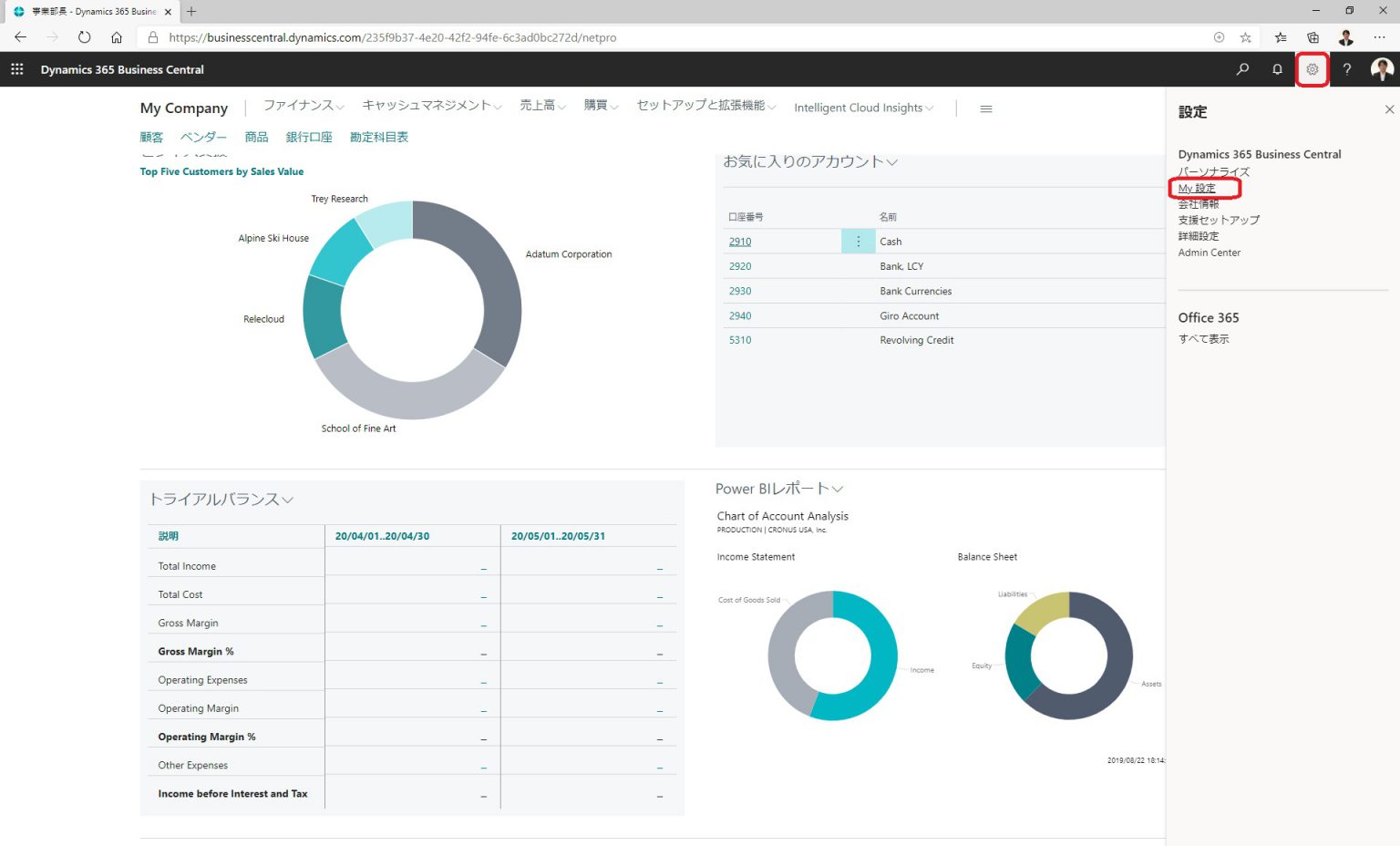The height and width of the screenshot is (846, 1400).
Task: Expand the お気に入りのアカウント section chevron
Action: 892,162
